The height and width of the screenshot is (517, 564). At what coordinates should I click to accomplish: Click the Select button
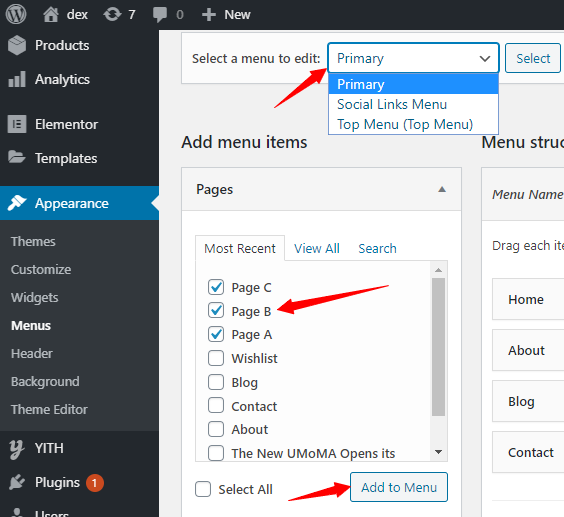pos(533,58)
